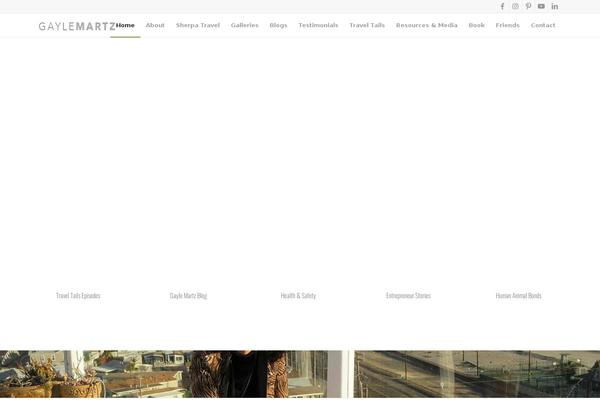Expand the Resources & Media menu

tap(426, 25)
